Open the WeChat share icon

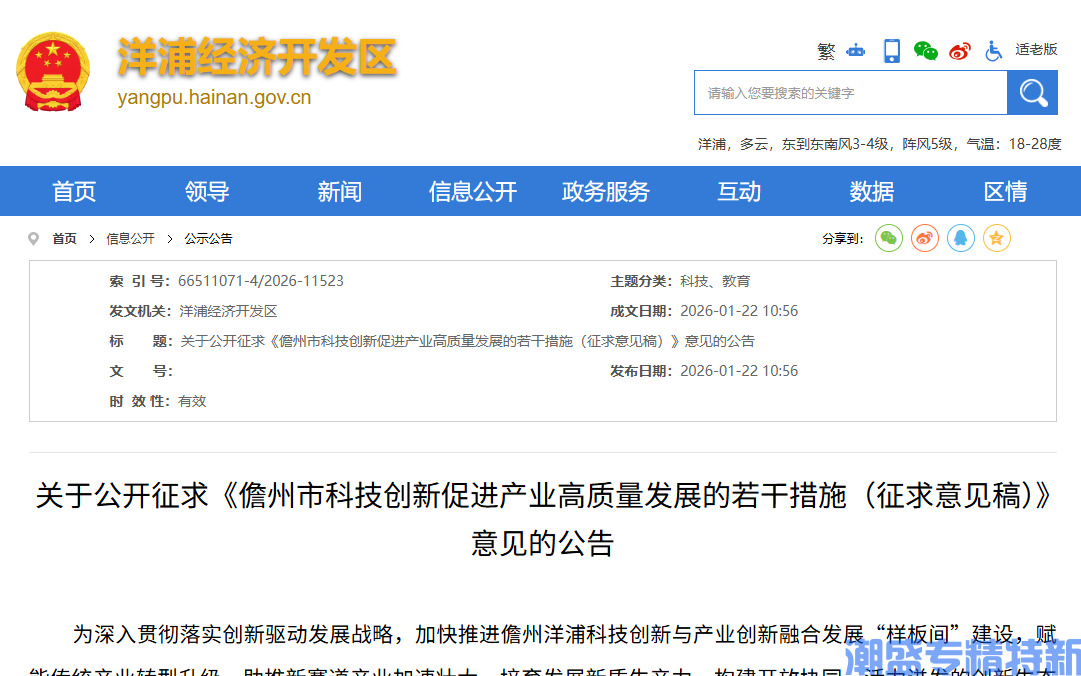[x=888, y=238]
